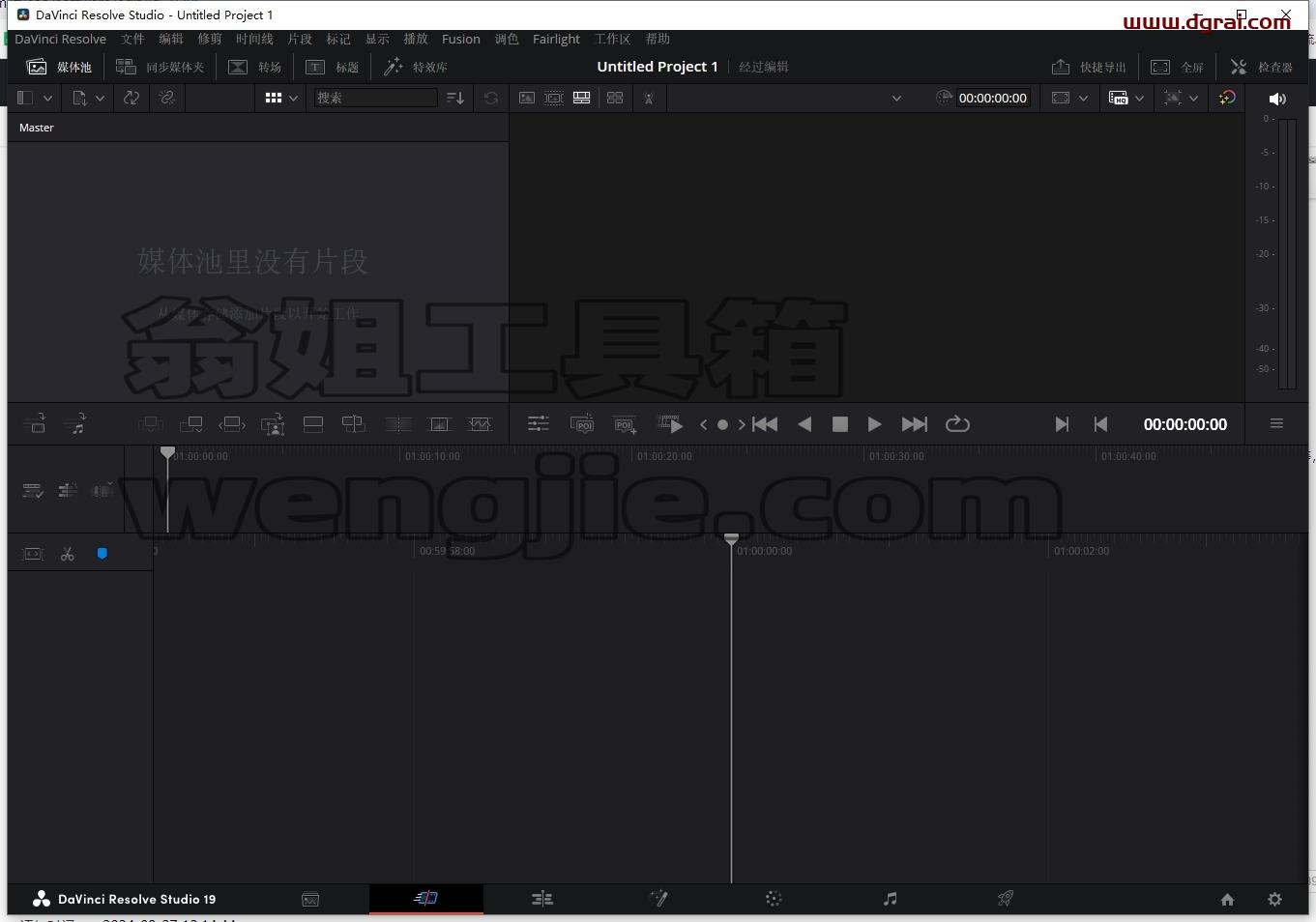Open the HQ proxy playback dropdown
1316x922 pixels.
[1126, 98]
